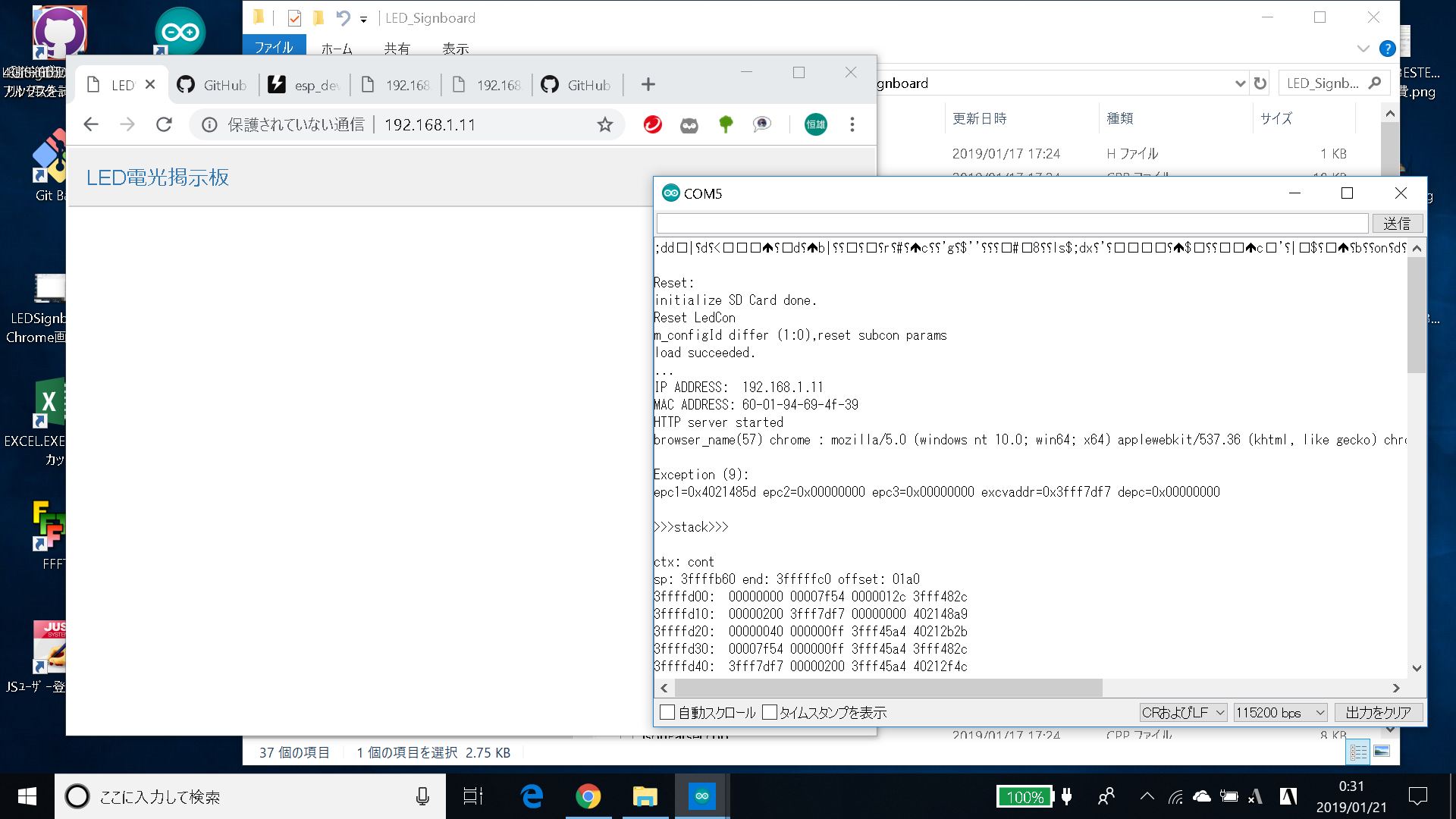Click the red swirl extension icon
The height and width of the screenshot is (819, 1456).
pos(652,124)
